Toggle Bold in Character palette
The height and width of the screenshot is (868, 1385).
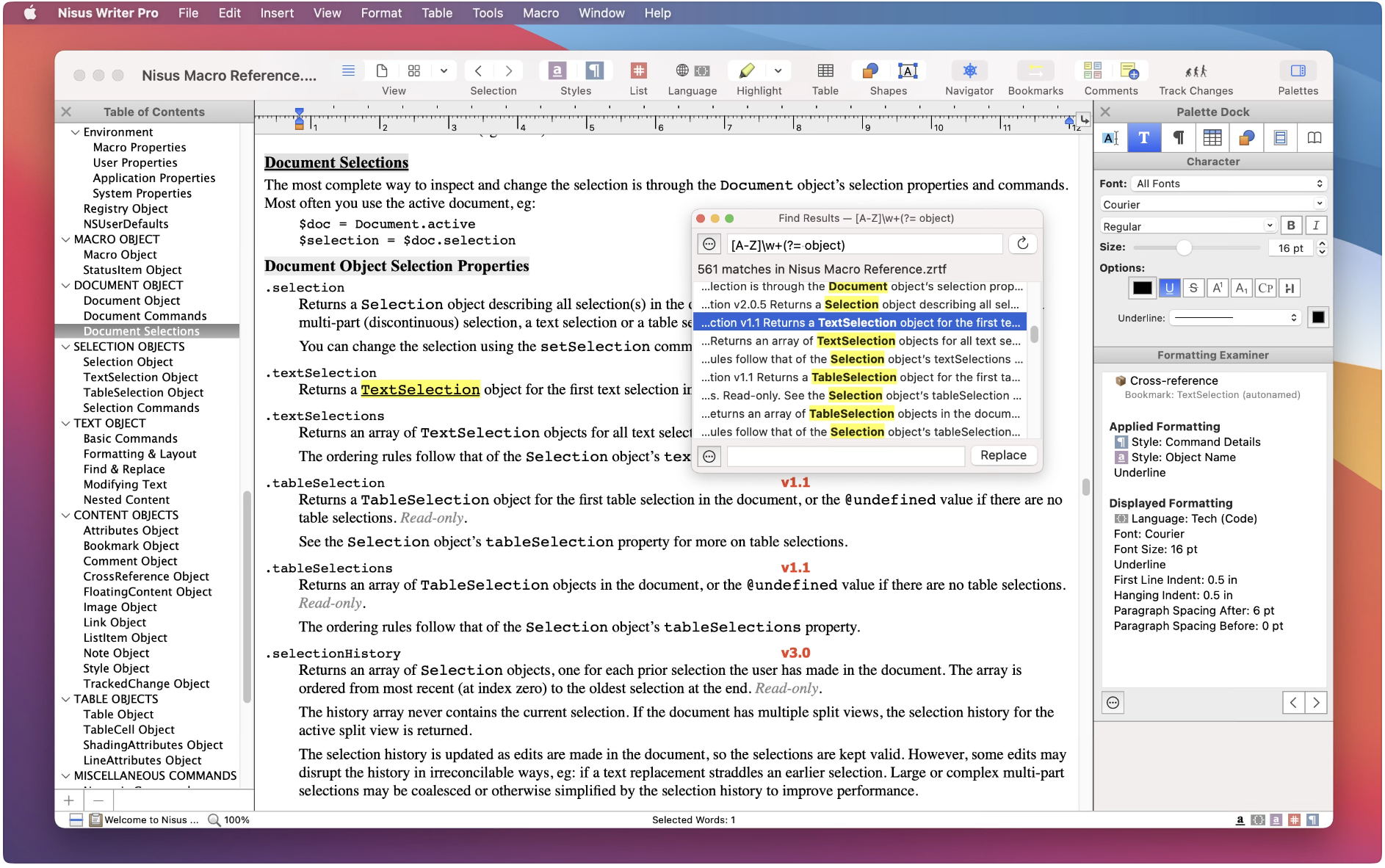(x=1290, y=226)
